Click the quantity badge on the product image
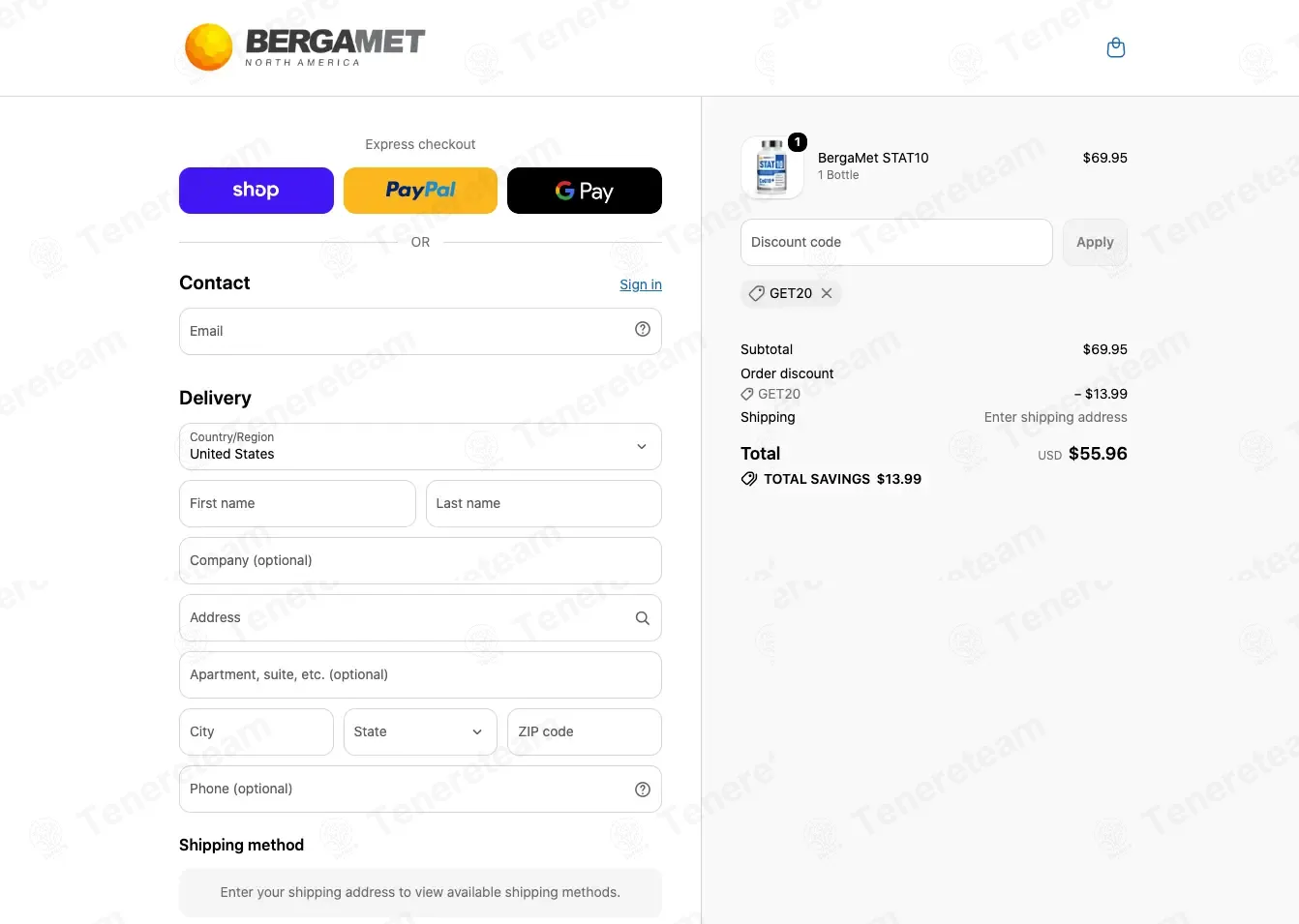The width and height of the screenshot is (1299, 924). pyautogui.click(x=798, y=142)
